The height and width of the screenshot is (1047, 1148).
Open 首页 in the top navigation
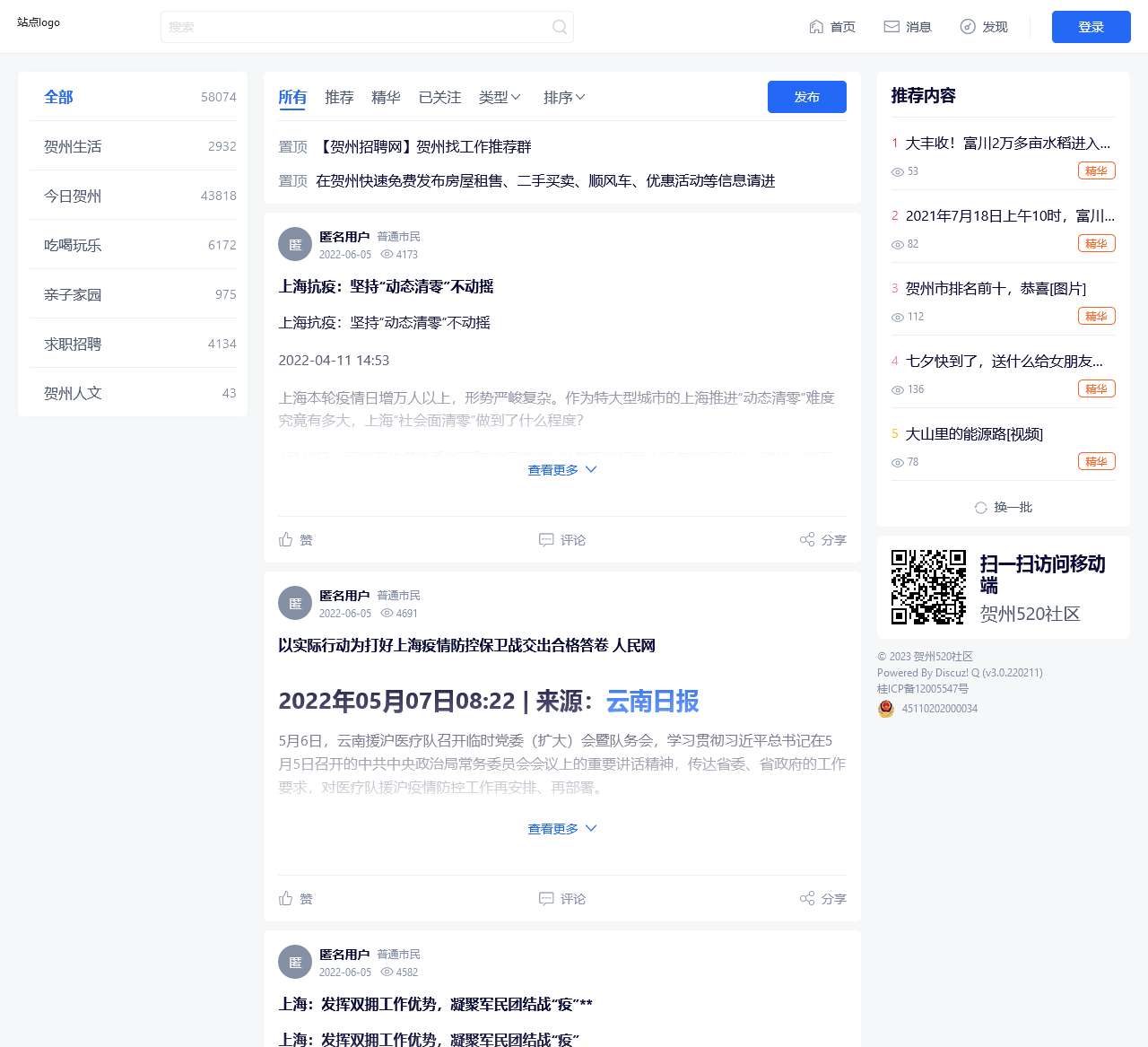pyautogui.click(x=832, y=27)
